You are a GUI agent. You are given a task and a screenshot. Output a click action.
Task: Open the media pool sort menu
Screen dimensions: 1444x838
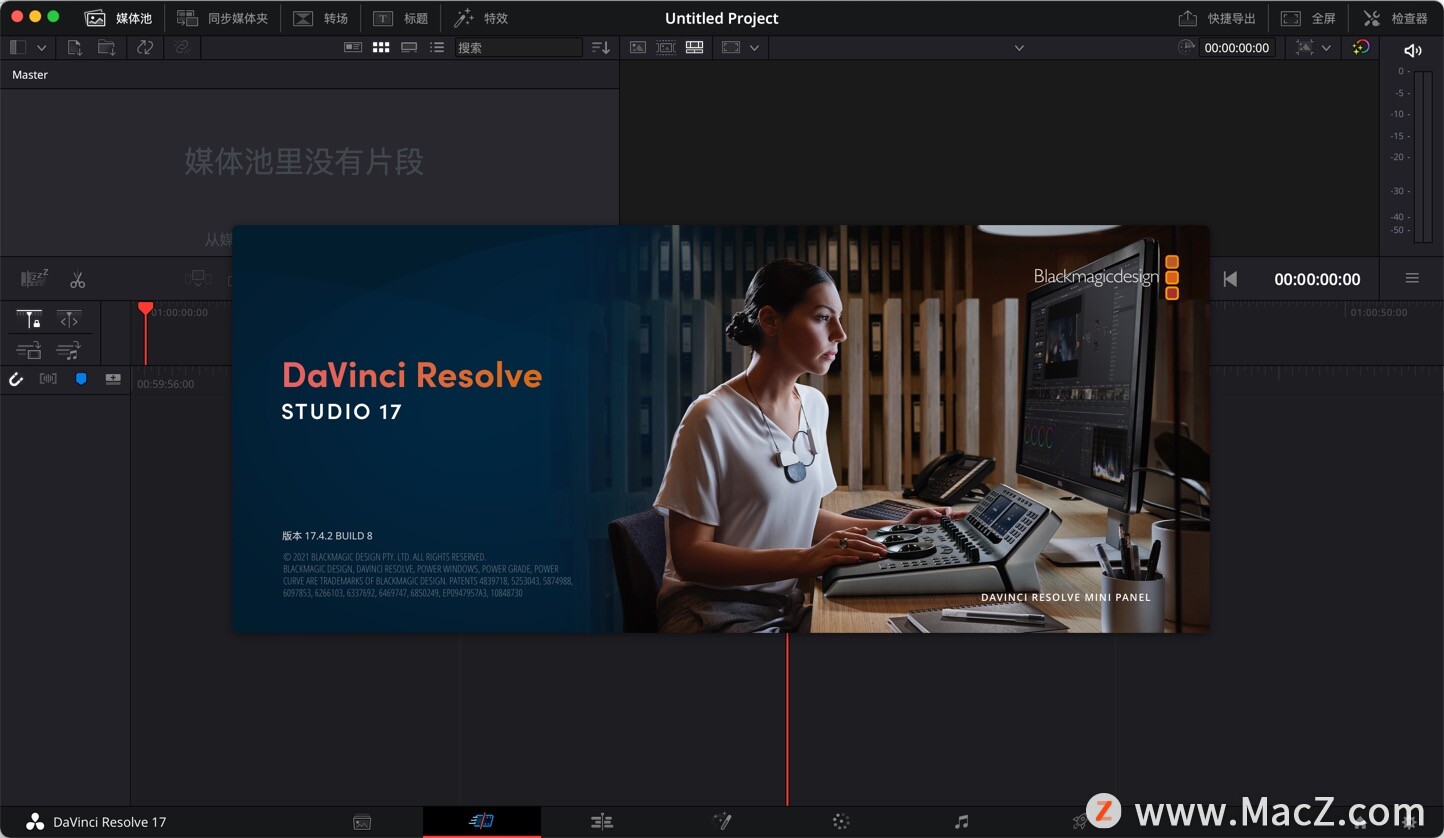click(x=600, y=47)
